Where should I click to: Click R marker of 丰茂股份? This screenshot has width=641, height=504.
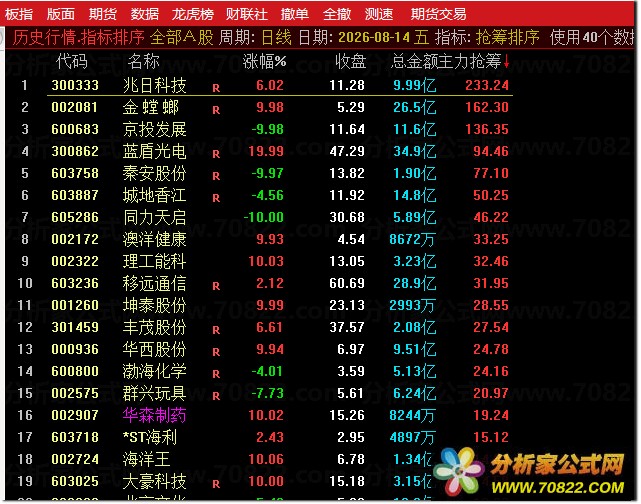pos(216,330)
